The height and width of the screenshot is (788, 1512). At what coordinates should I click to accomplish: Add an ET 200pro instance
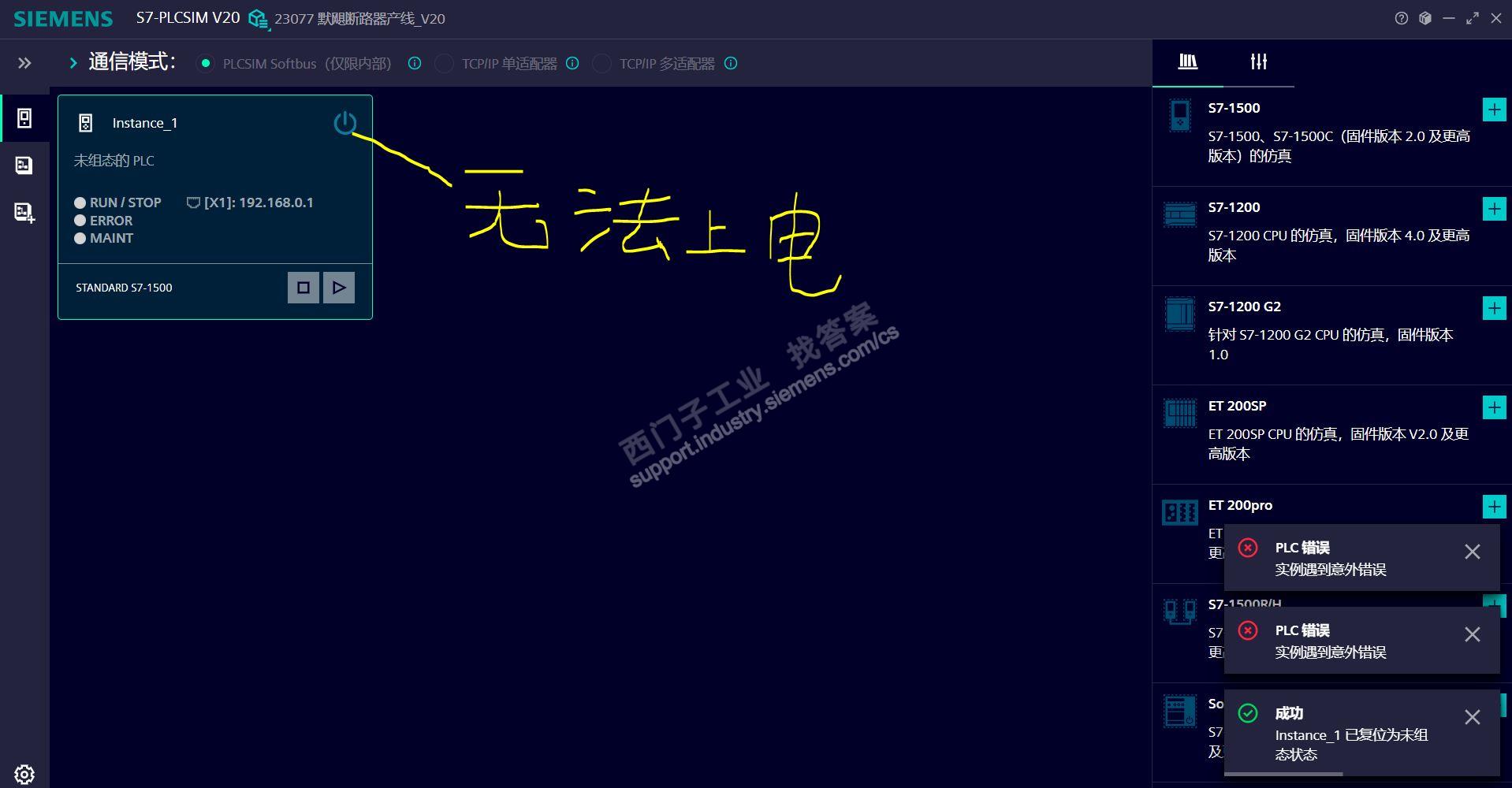tap(1494, 507)
